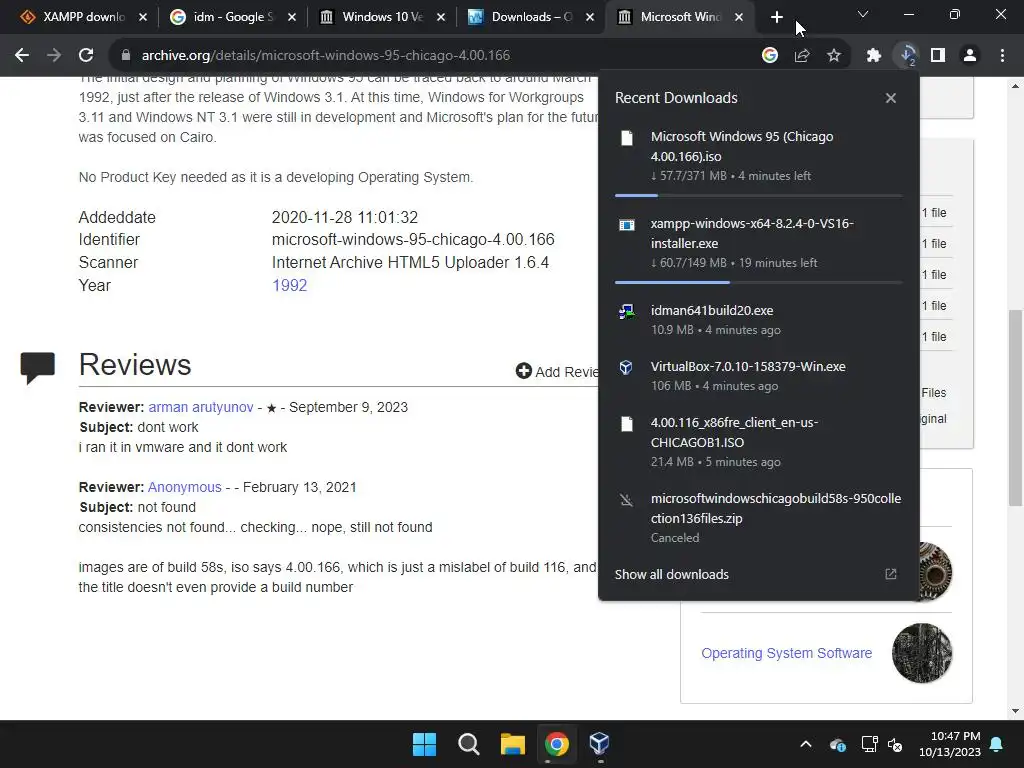Open File Explorer from the taskbar
1024x768 pixels.
point(513,744)
